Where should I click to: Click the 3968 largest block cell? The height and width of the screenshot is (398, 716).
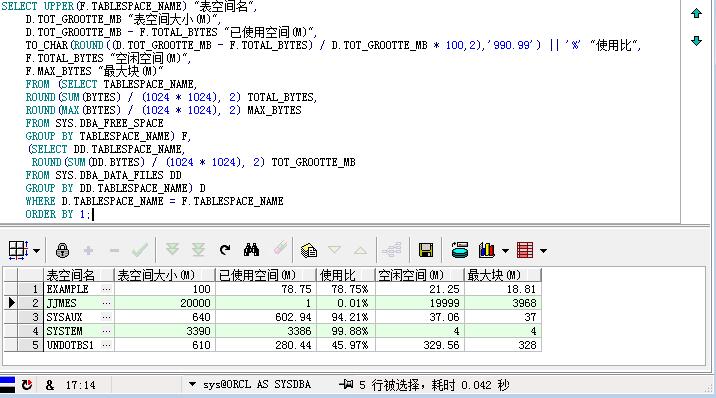(x=503, y=303)
